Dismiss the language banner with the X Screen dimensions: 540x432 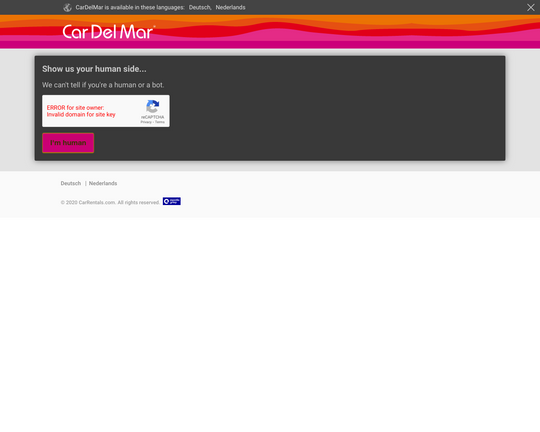(x=530, y=7)
